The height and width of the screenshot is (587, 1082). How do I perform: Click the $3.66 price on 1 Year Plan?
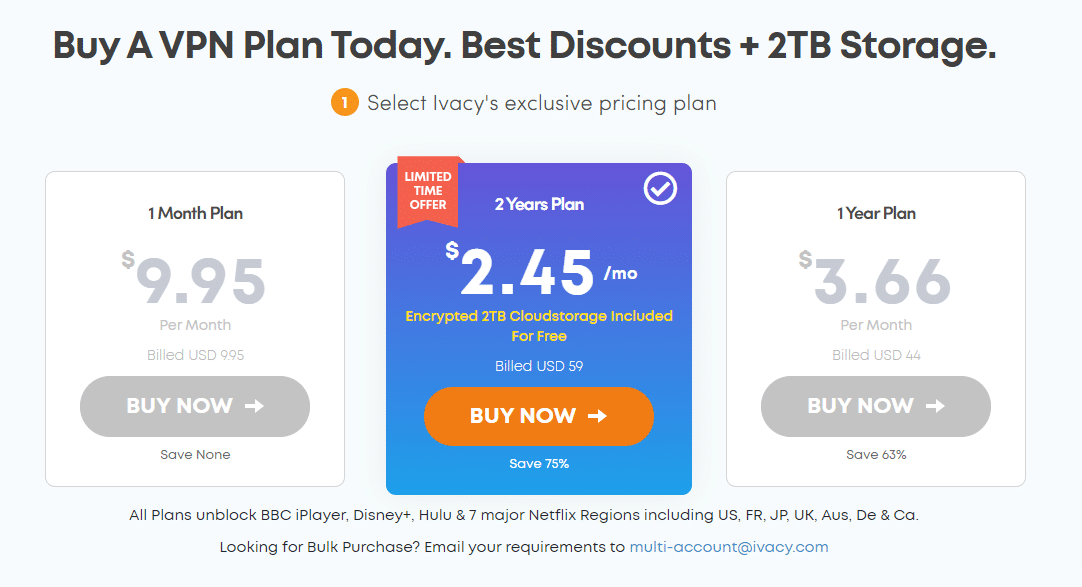click(x=875, y=279)
